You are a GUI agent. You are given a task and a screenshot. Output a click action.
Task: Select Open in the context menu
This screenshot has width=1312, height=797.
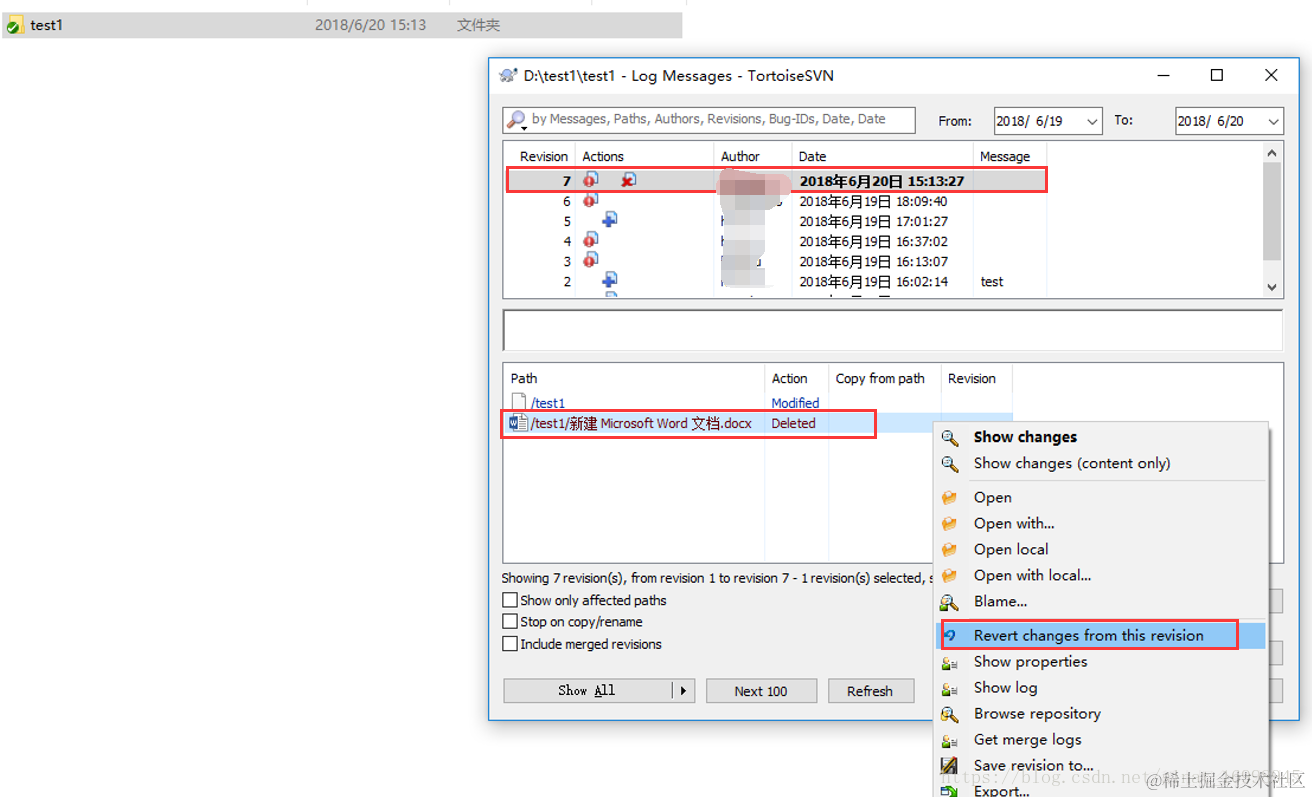tap(992, 497)
